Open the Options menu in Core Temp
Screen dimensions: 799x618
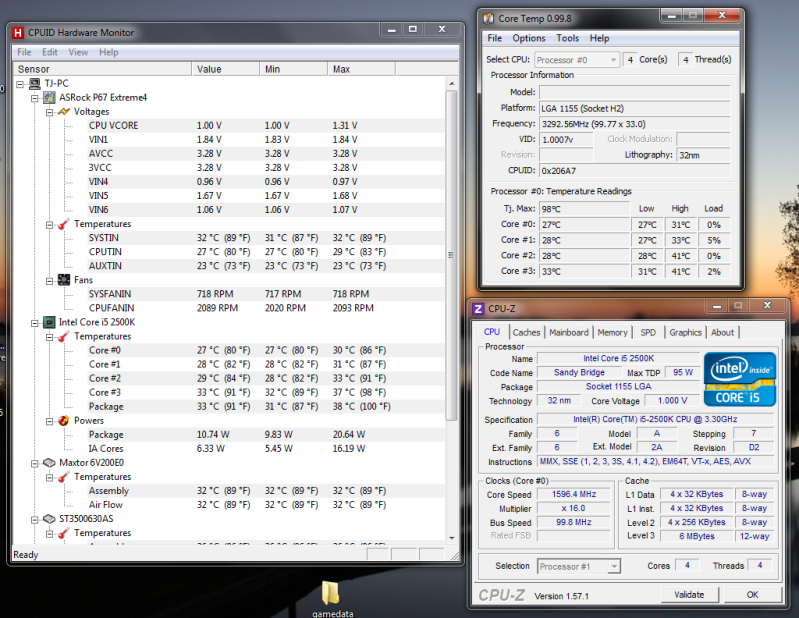click(x=529, y=38)
